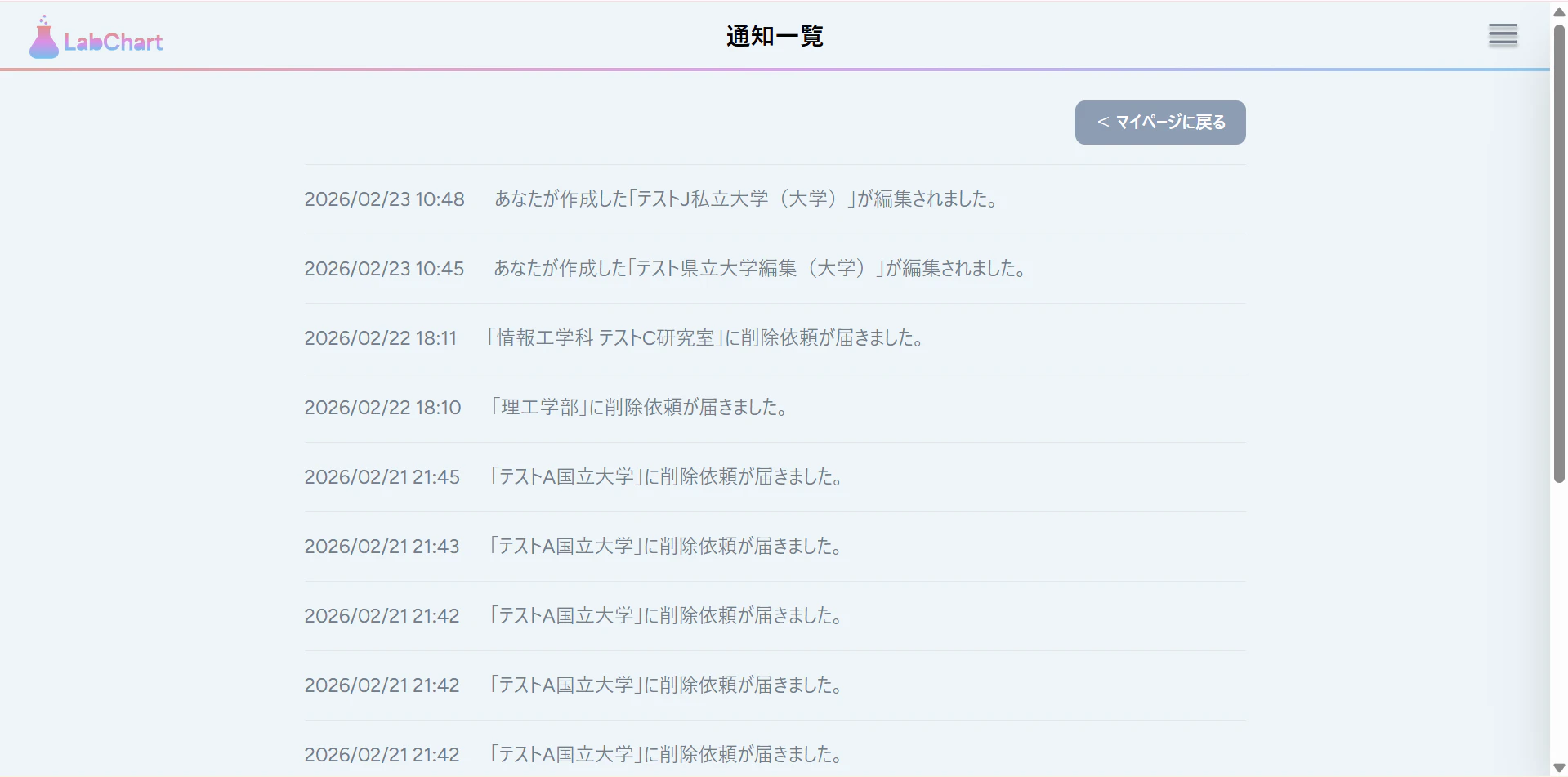
Task: Click the 通知一覧 page title
Action: coord(775,36)
